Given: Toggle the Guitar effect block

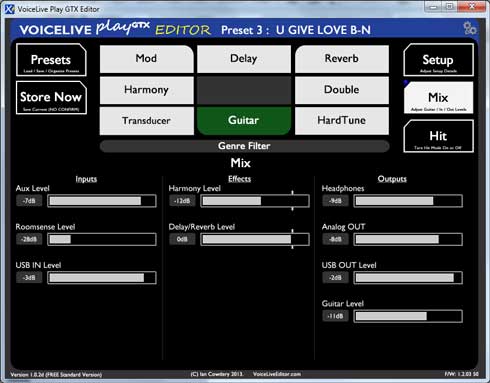Looking at the screenshot, I should pos(244,121).
